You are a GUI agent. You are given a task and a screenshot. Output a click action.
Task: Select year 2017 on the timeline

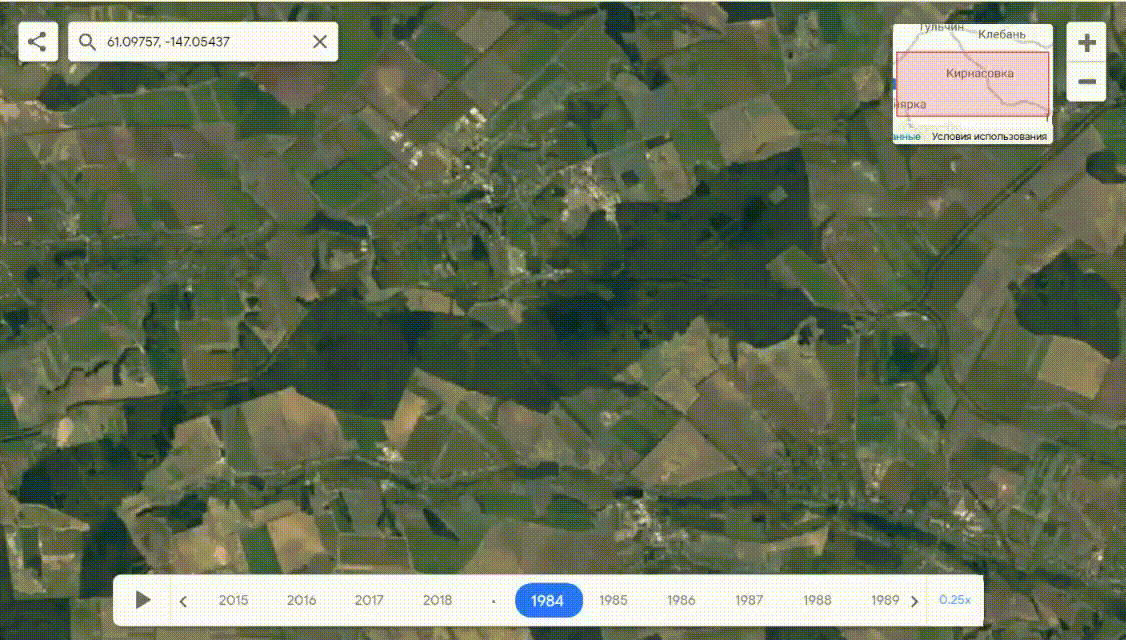tap(369, 600)
